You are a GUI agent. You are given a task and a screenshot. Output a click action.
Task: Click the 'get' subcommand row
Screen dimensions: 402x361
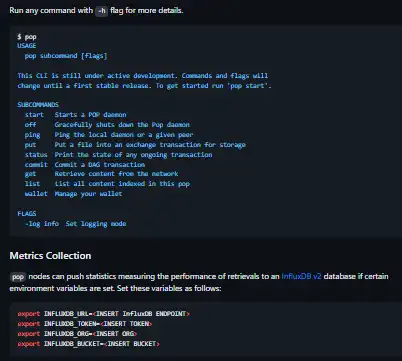[x=101, y=174]
